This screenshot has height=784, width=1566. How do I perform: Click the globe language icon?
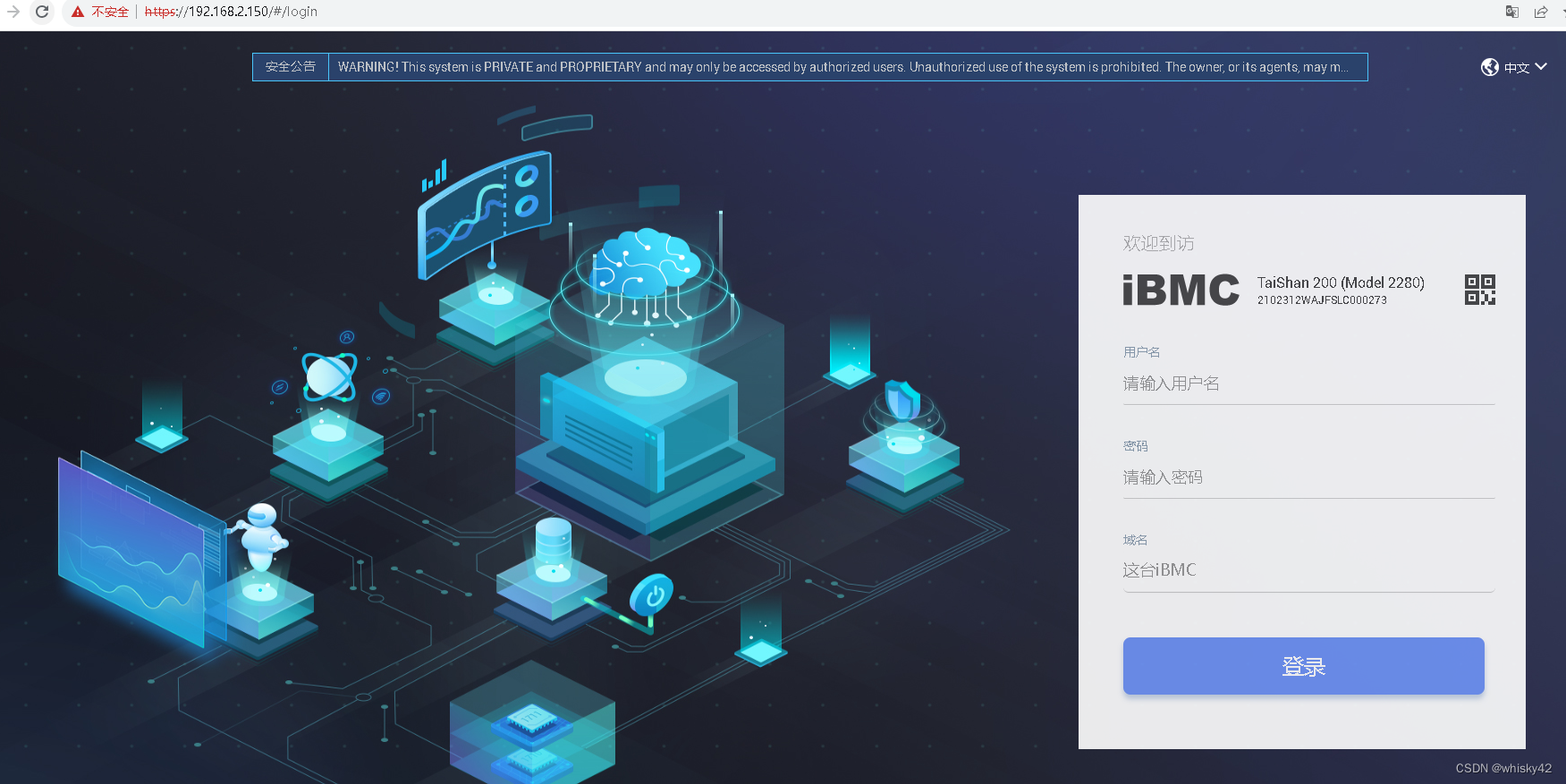coord(1490,67)
